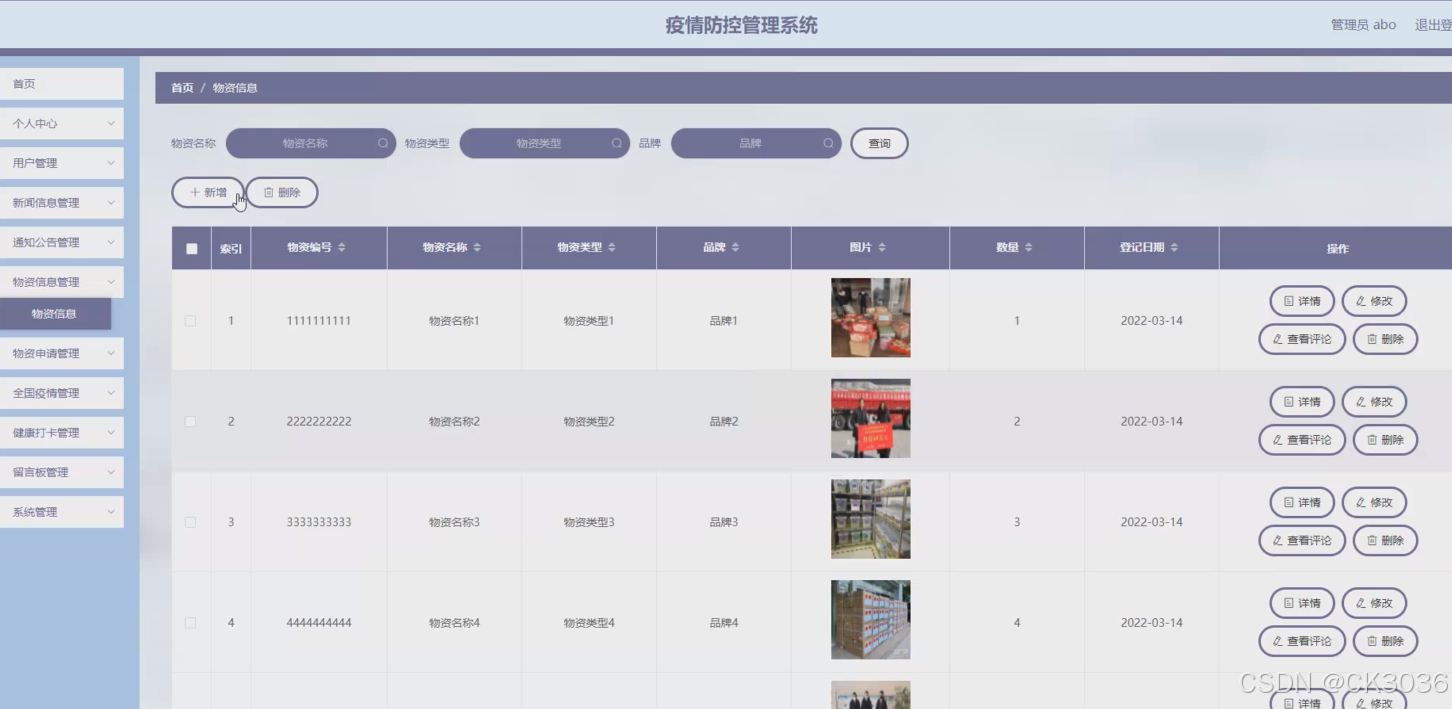Sort by 物资编号 column arrows
This screenshot has width=1452, height=709.
pos(342,247)
